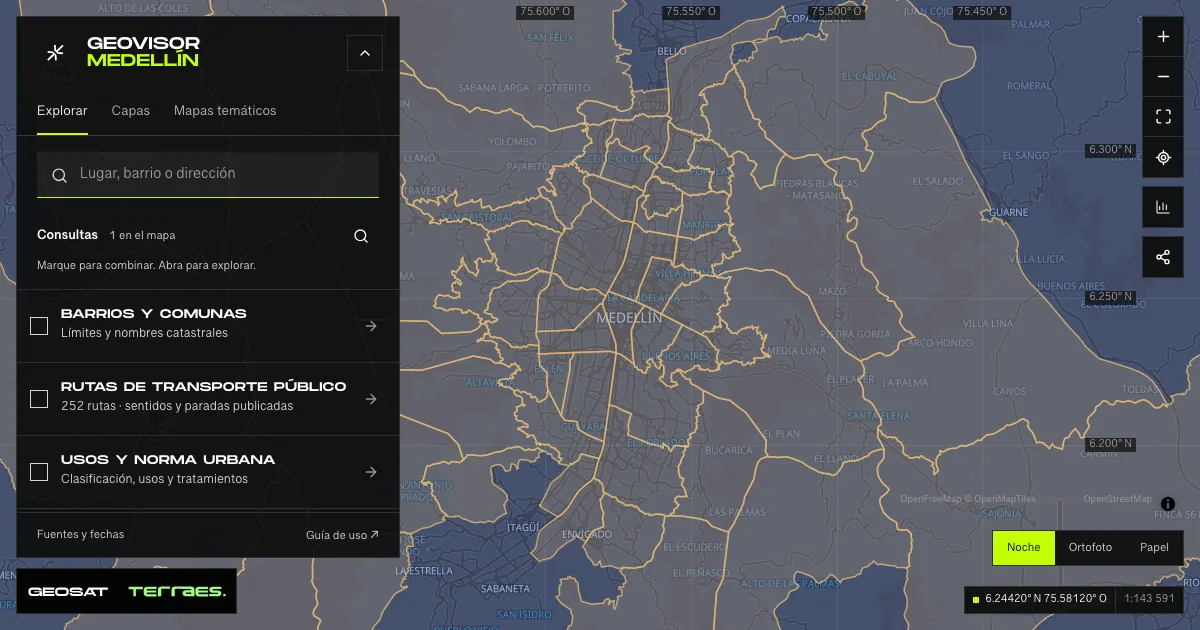This screenshot has height=630, width=1200.
Task: Open the Mapas temáticos tab
Action: tap(225, 111)
